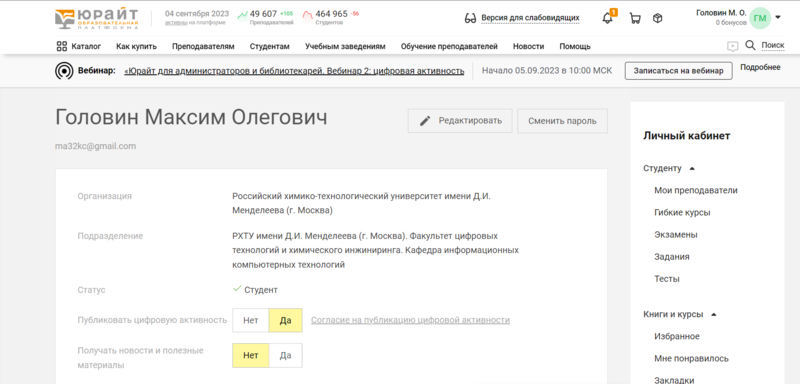Open Тесты in sidebar

[667, 279]
